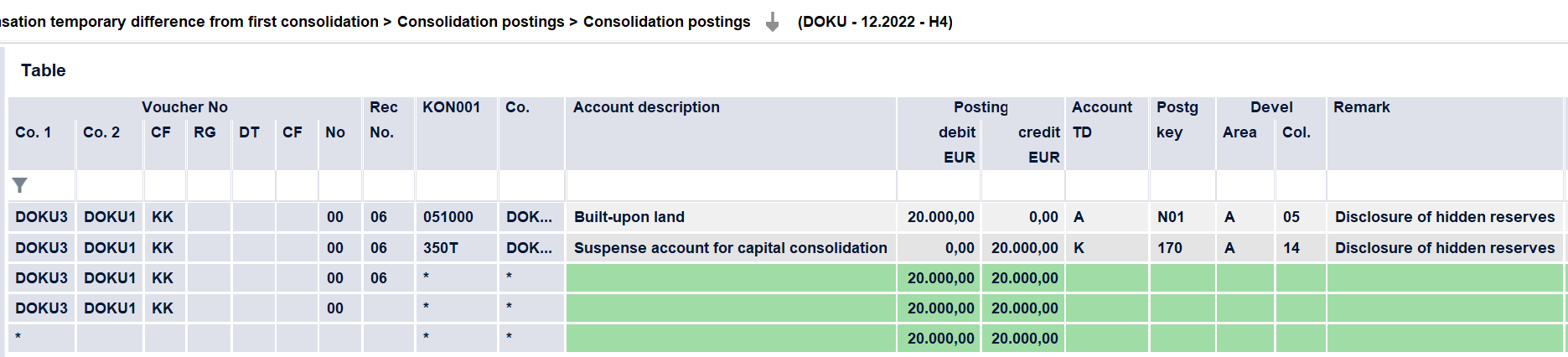Open the last Consolidation postings breadcrumb
1568x357 pixels.
(x=666, y=22)
